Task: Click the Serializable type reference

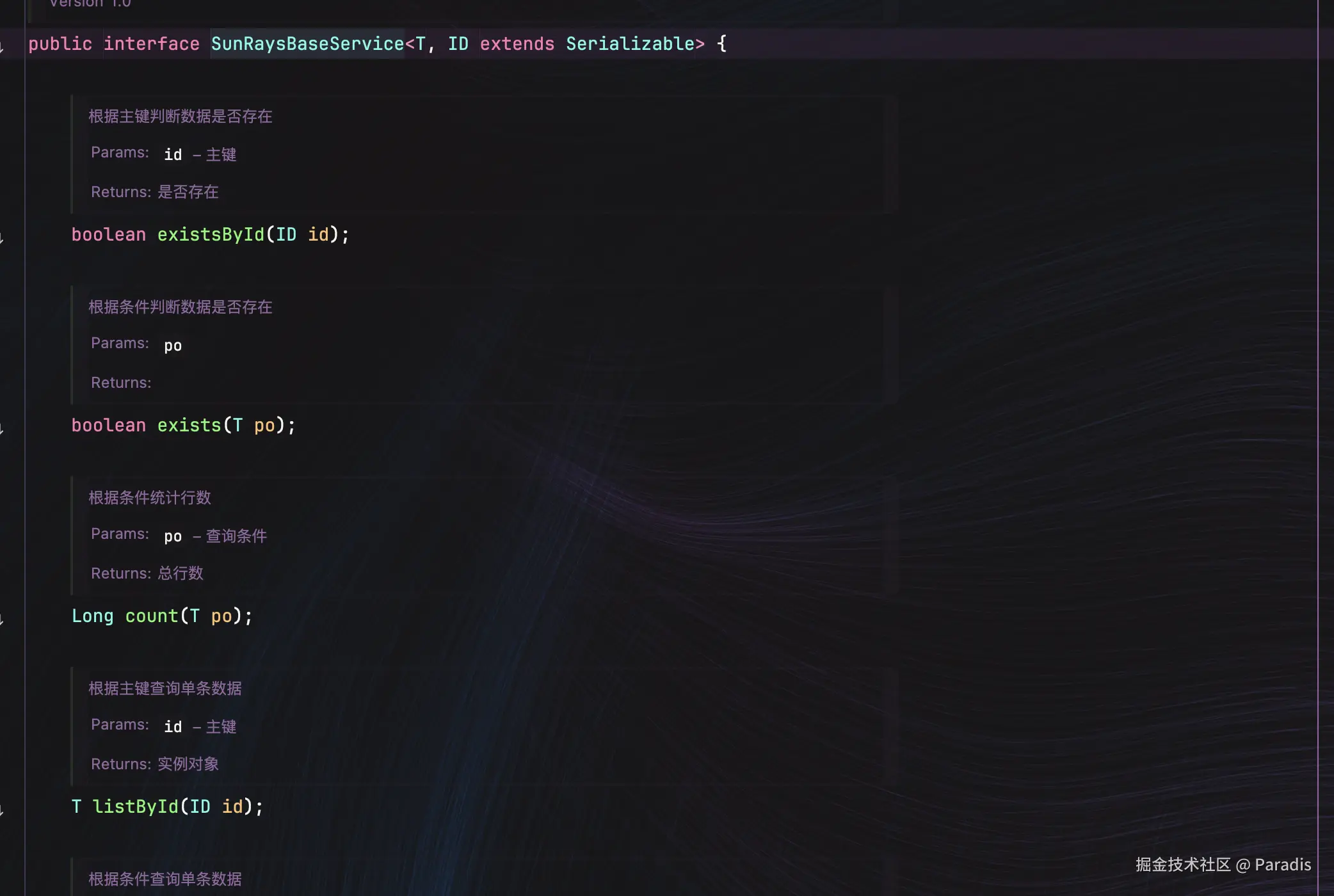Action: 630,44
